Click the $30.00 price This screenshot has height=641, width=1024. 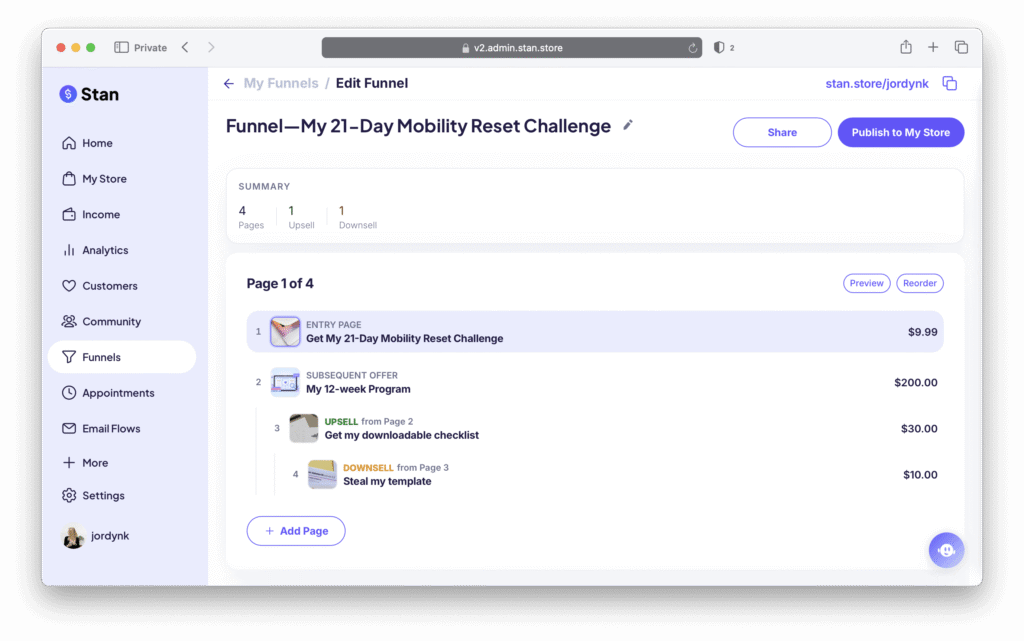tap(919, 429)
